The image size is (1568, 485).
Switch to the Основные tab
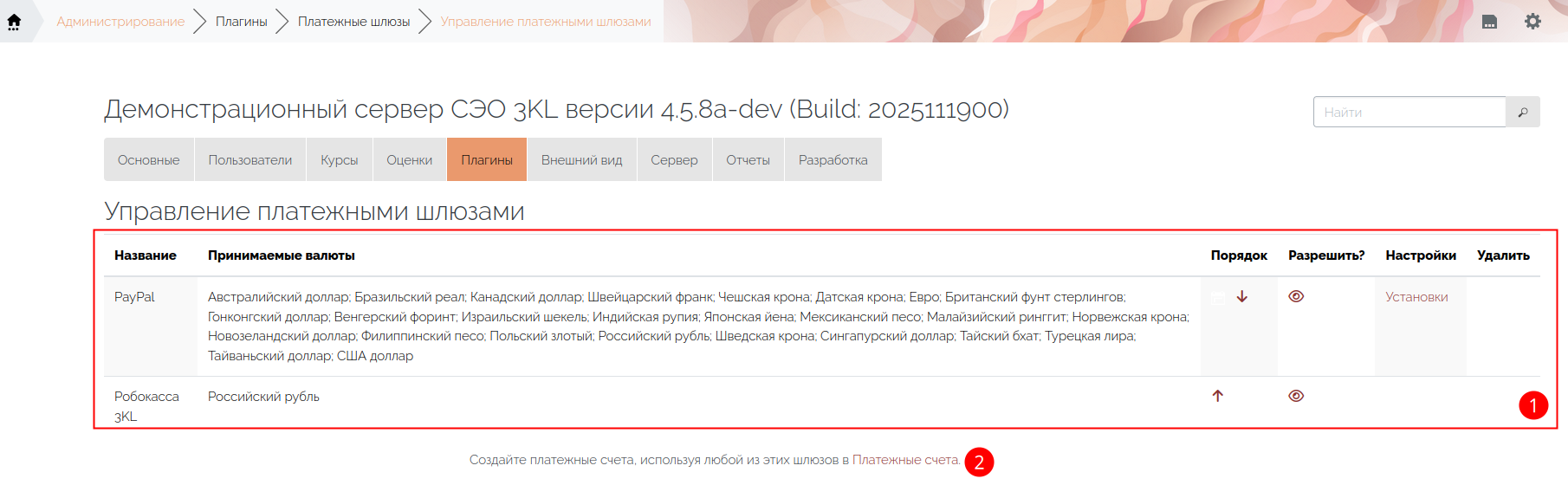149,160
